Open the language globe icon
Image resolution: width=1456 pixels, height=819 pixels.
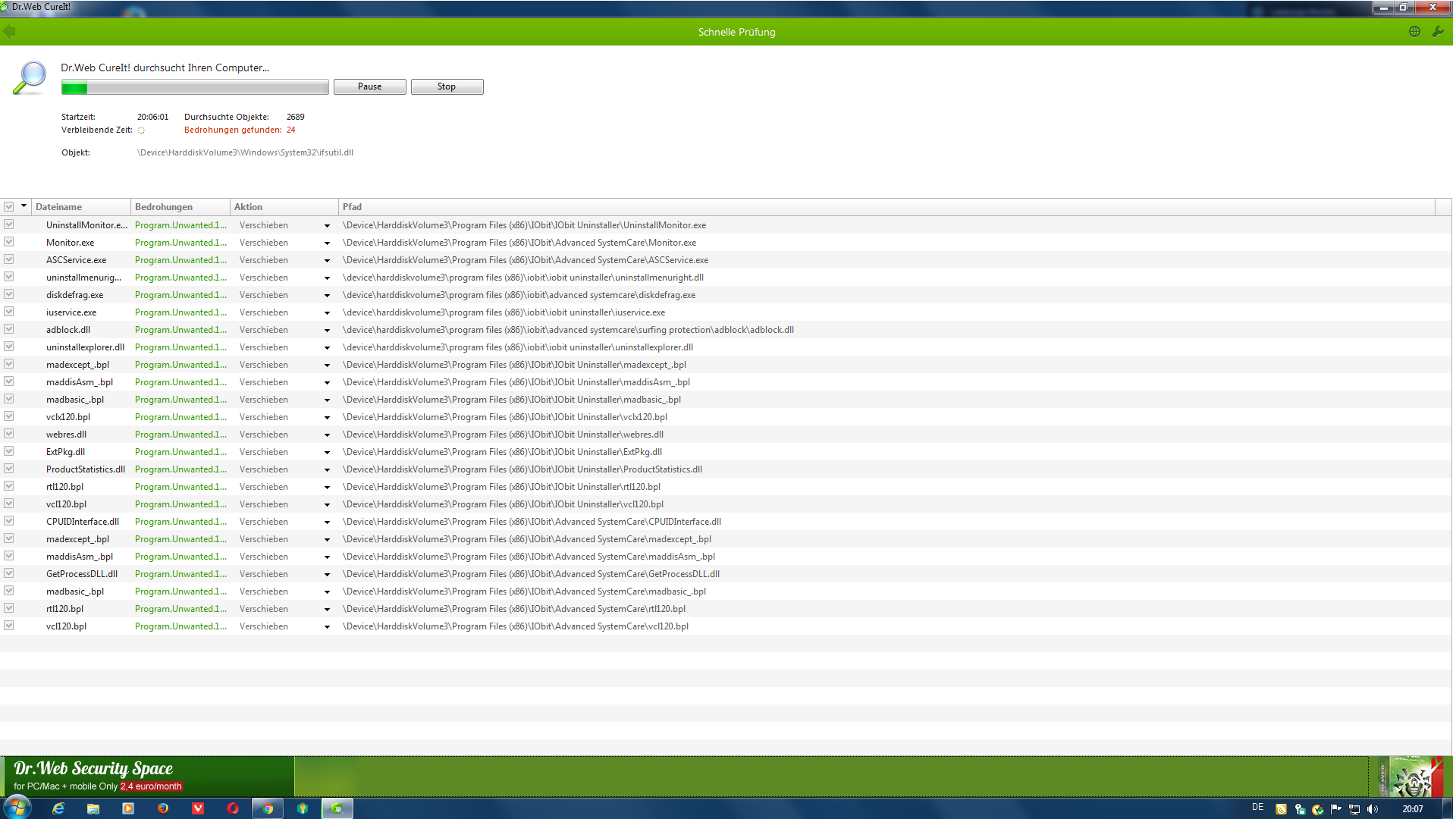point(1414,32)
